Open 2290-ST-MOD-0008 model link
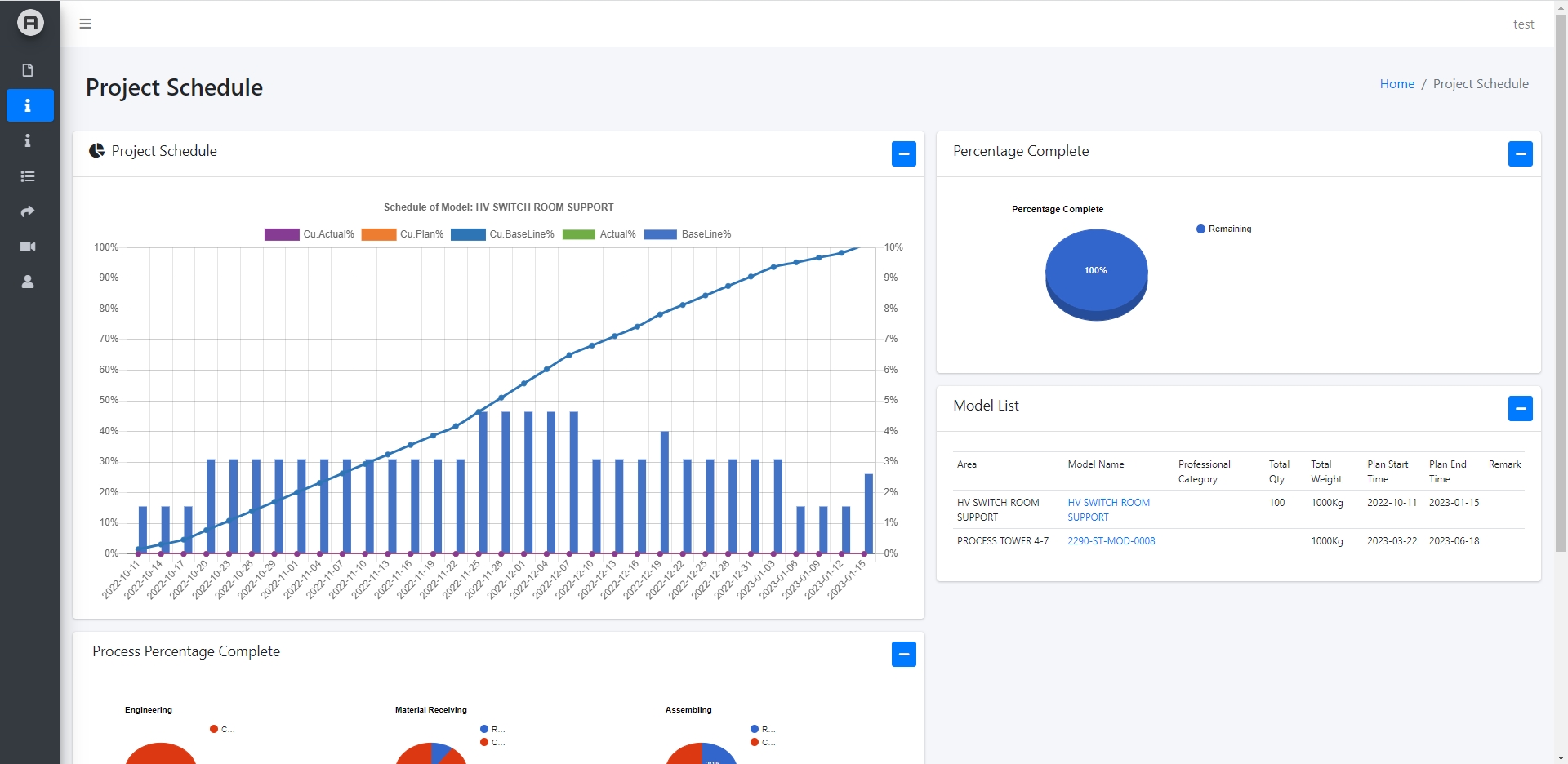This screenshot has width=1568, height=764. tap(1111, 541)
